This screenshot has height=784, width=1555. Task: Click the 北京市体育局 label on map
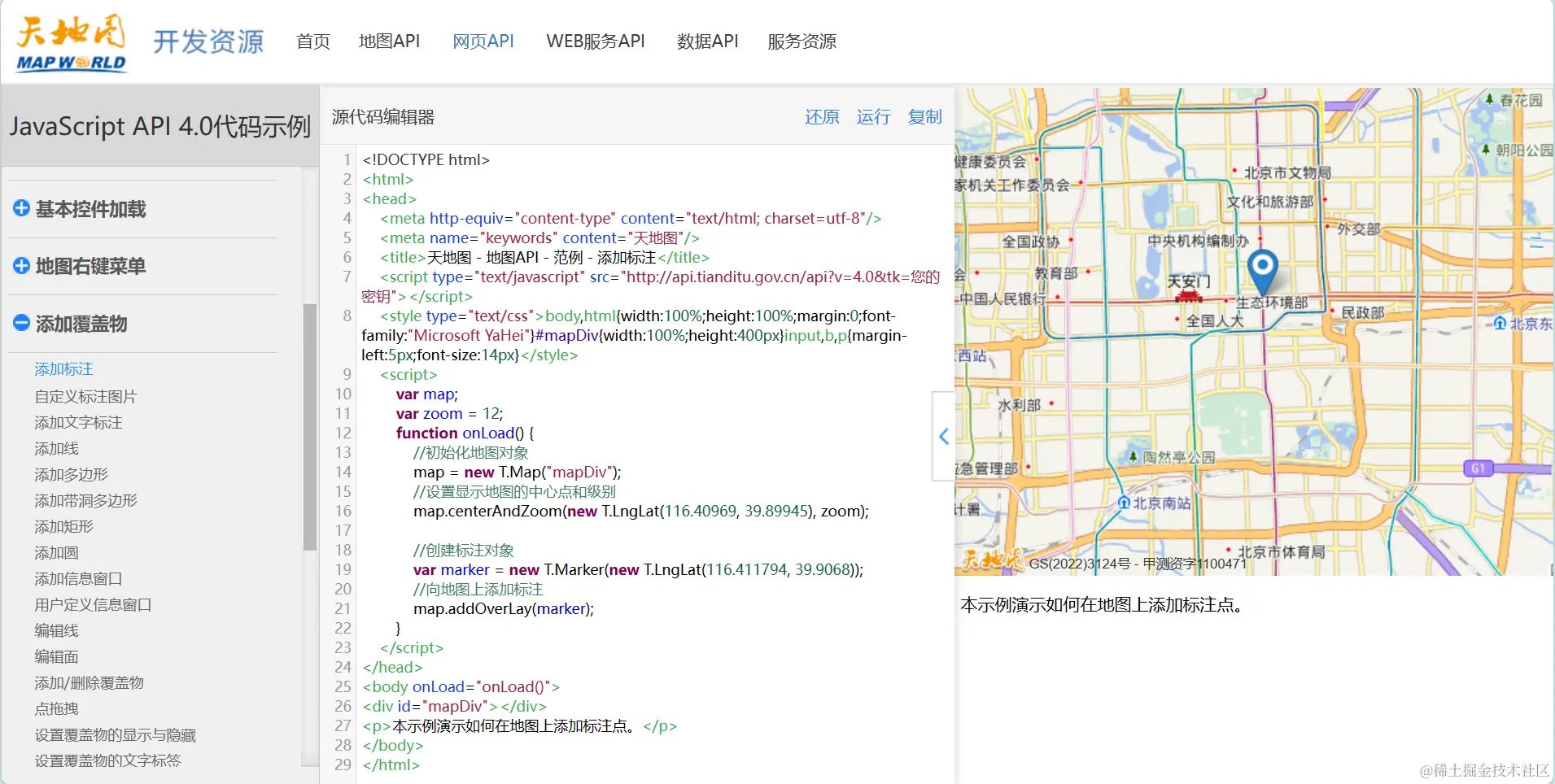pos(1282,552)
